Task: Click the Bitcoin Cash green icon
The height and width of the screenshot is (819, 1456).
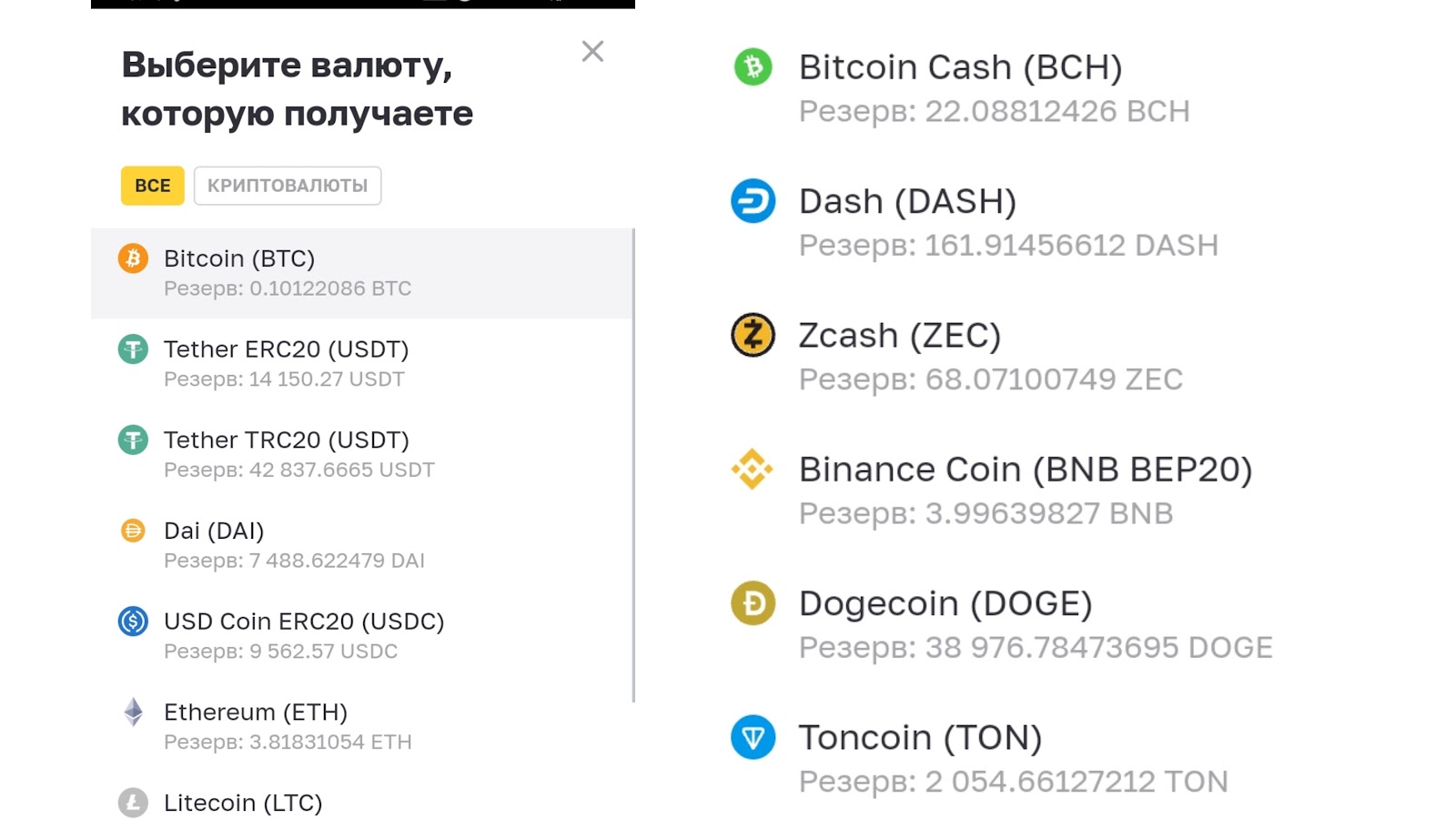Action: coord(753,67)
